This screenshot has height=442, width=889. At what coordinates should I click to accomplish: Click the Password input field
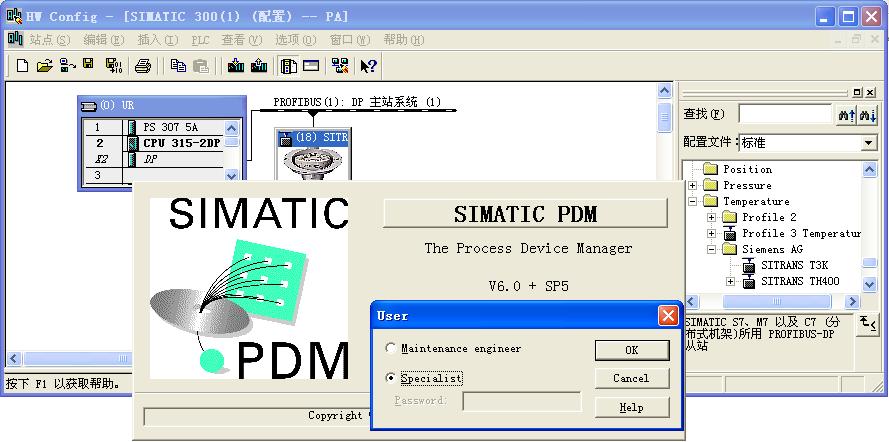pos(522,402)
